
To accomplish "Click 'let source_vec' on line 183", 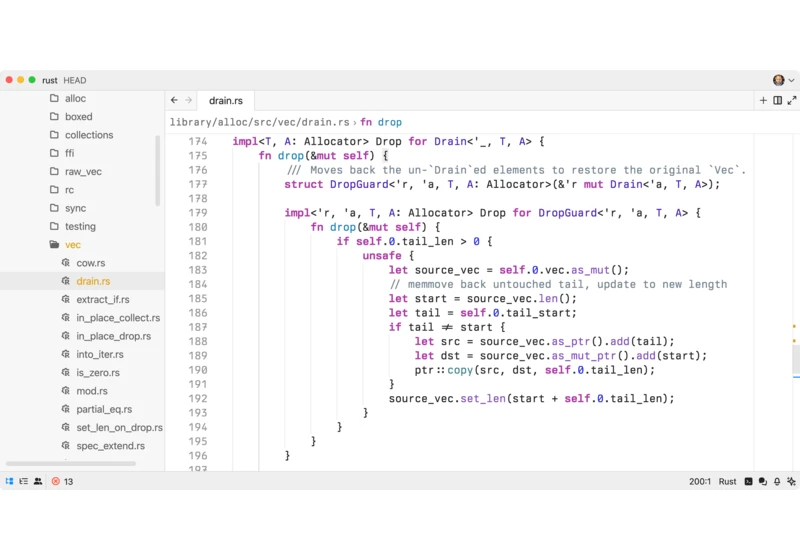I will pyautogui.click(x=434, y=270).
